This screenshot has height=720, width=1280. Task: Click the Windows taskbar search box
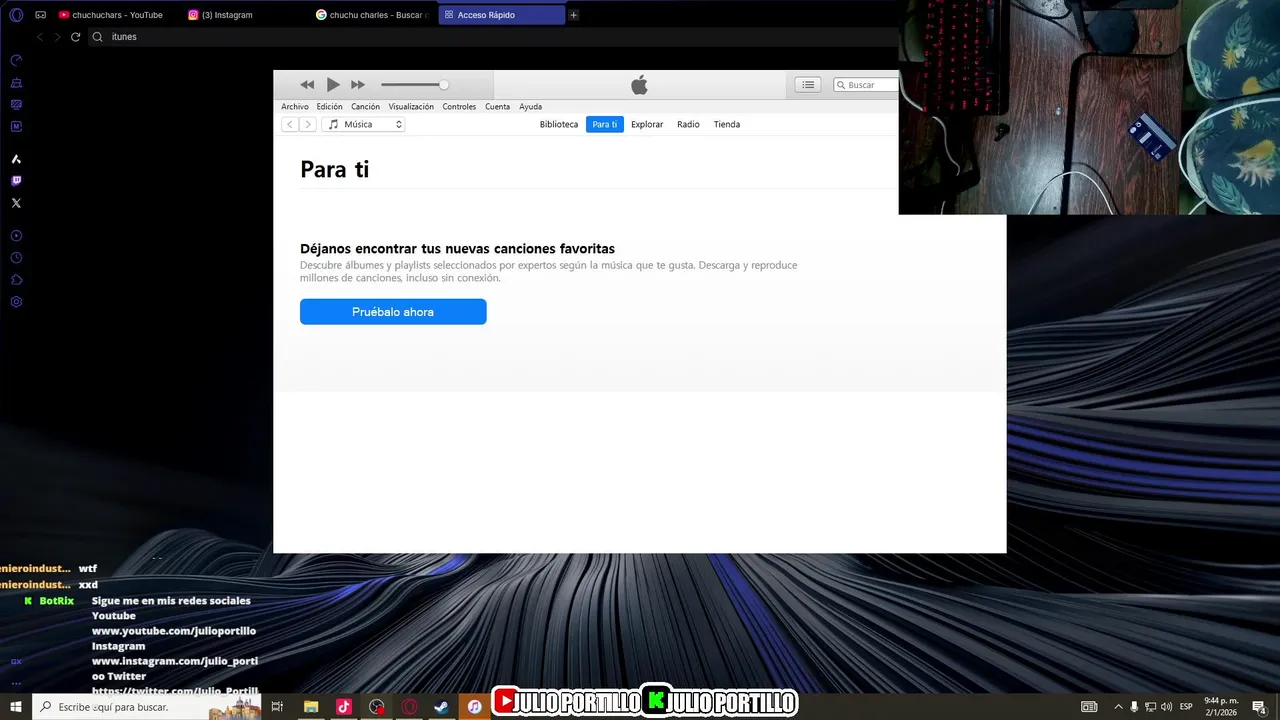tap(147, 707)
